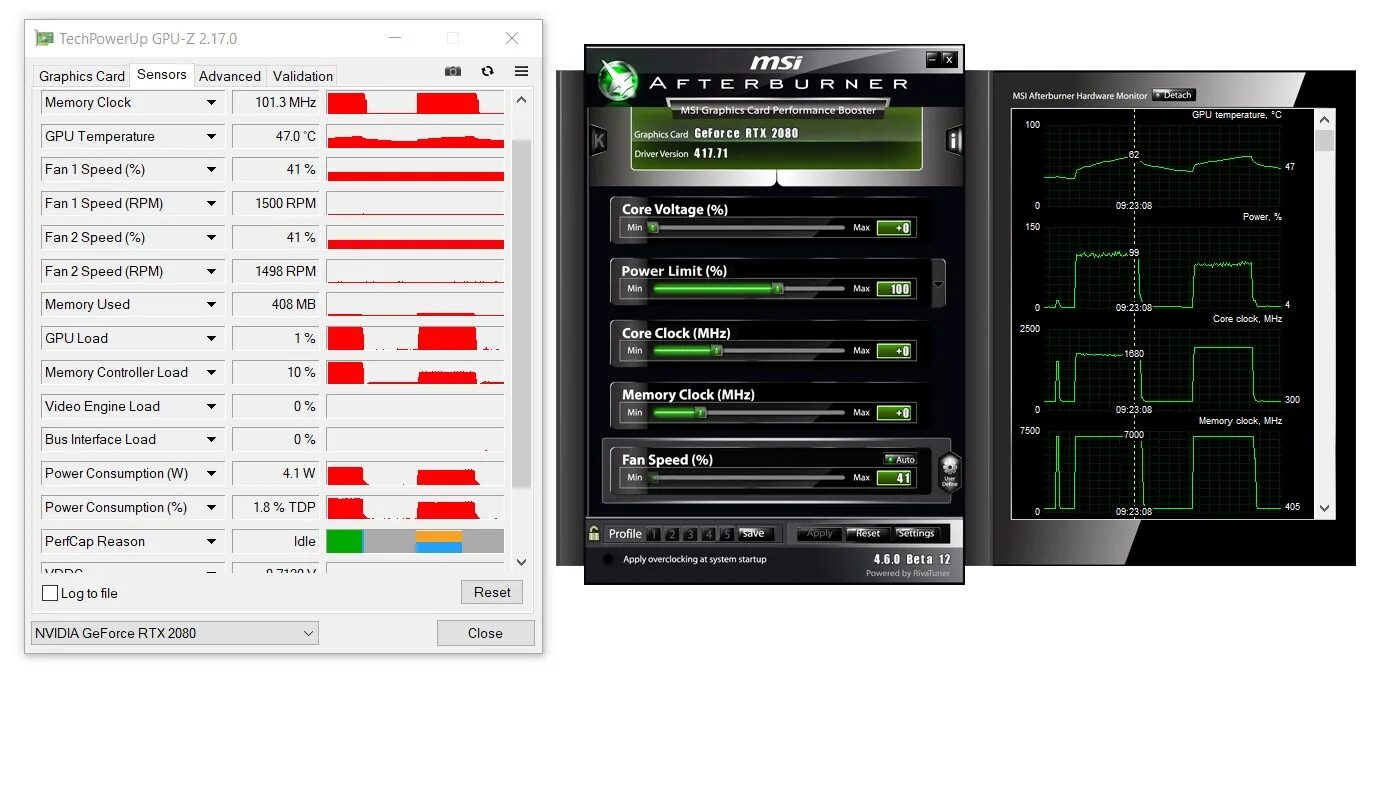
Task: Select the Sensors tab in GPU-Z
Action: pyautogui.click(x=162, y=74)
